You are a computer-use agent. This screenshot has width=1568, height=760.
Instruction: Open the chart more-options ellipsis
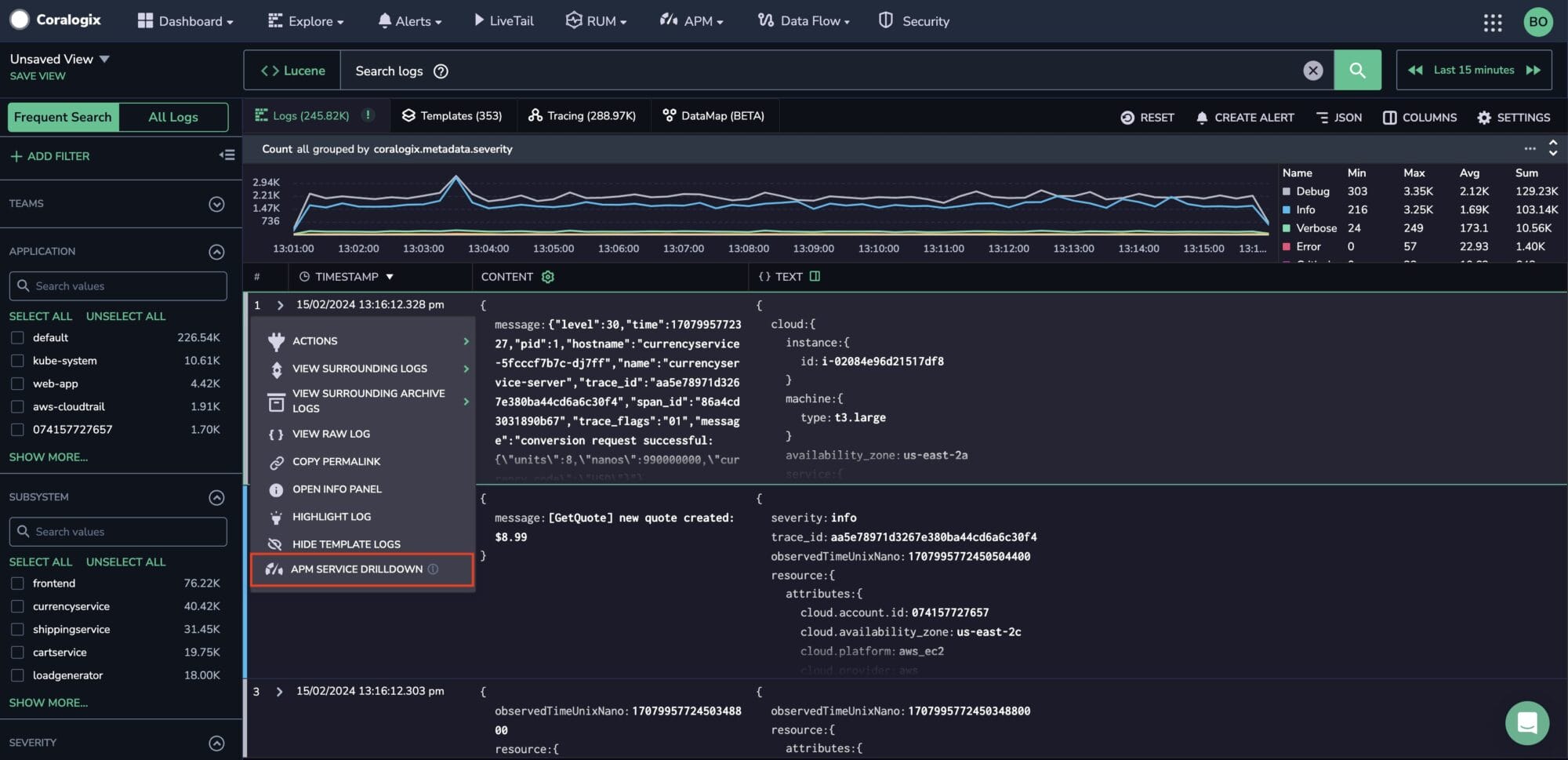point(1530,148)
